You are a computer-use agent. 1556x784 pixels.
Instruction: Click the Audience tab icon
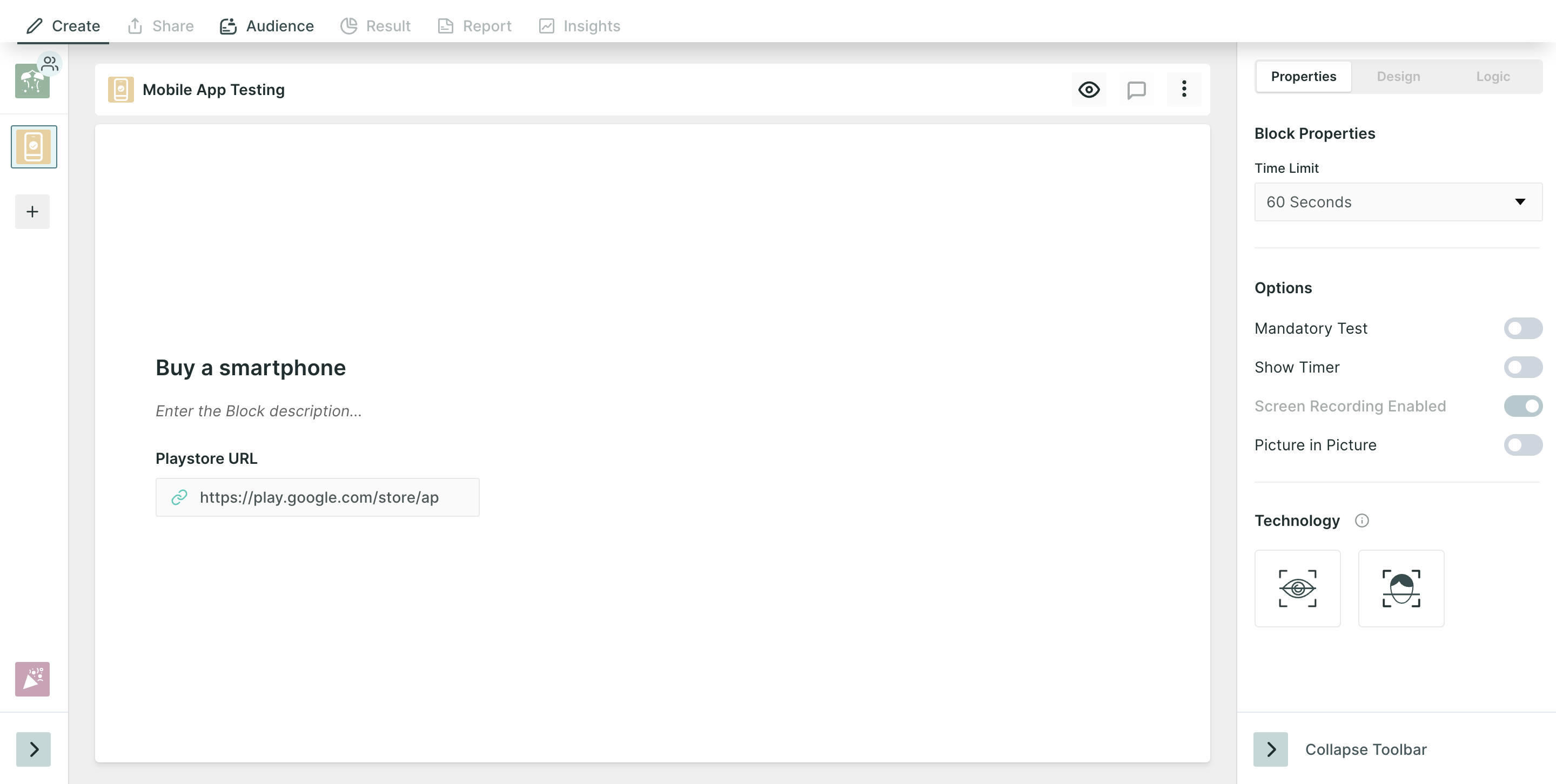[x=227, y=26]
